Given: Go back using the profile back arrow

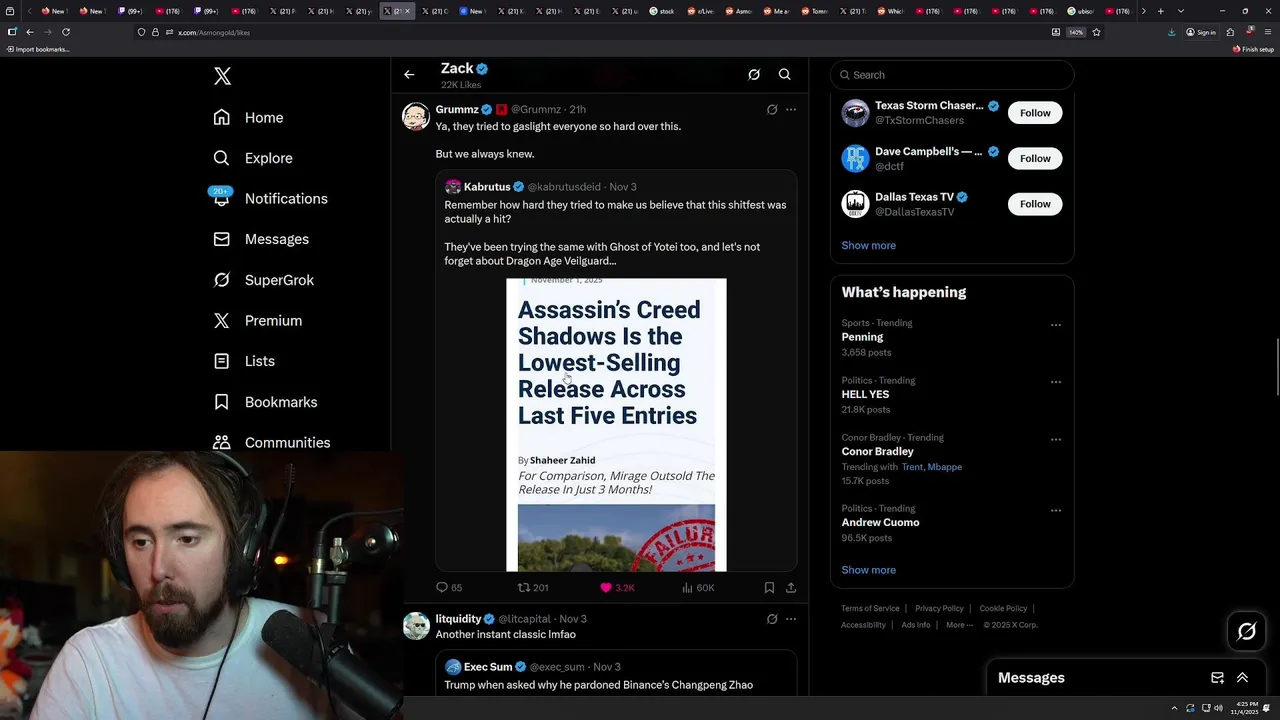Looking at the screenshot, I should (x=409, y=74).
